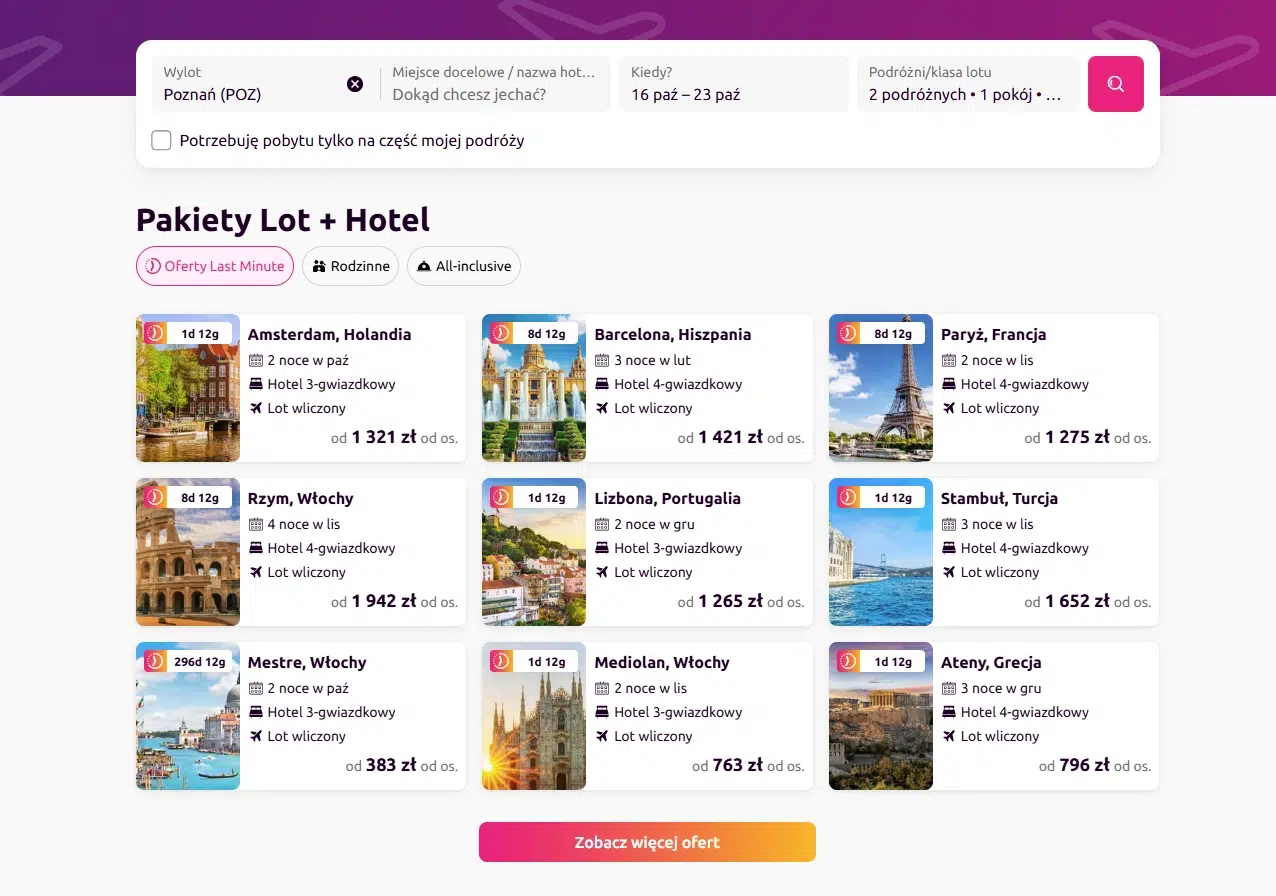Open the Eiffel Tower Paris thumbnail
Viewport: 1276px width, 896px height.
(881, 388)
